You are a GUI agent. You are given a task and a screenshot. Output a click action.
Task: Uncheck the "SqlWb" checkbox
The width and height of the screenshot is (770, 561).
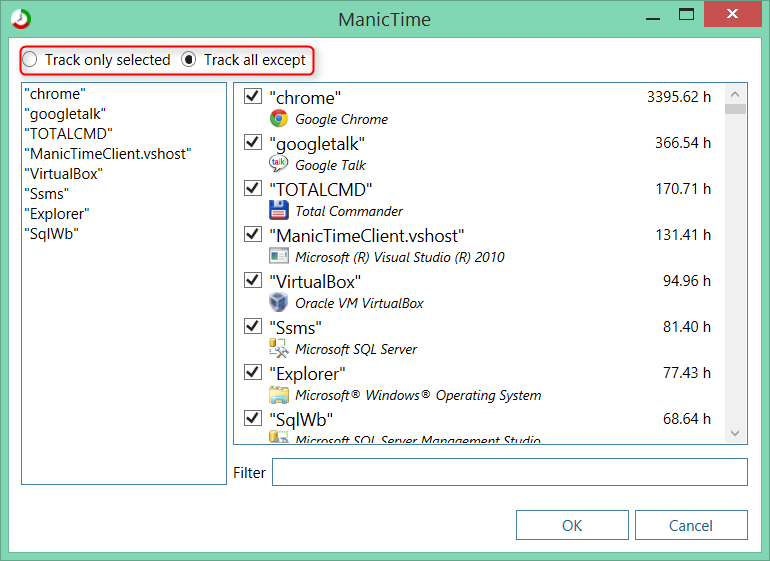[253, 418]
